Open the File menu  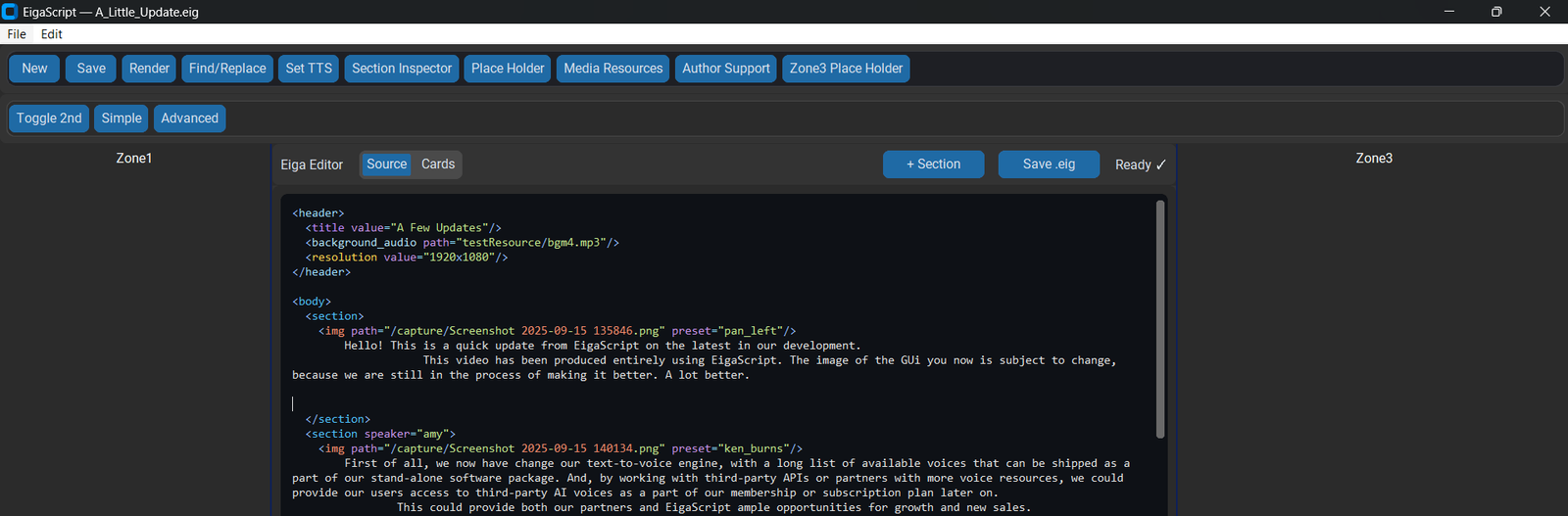tap(17, 34)
